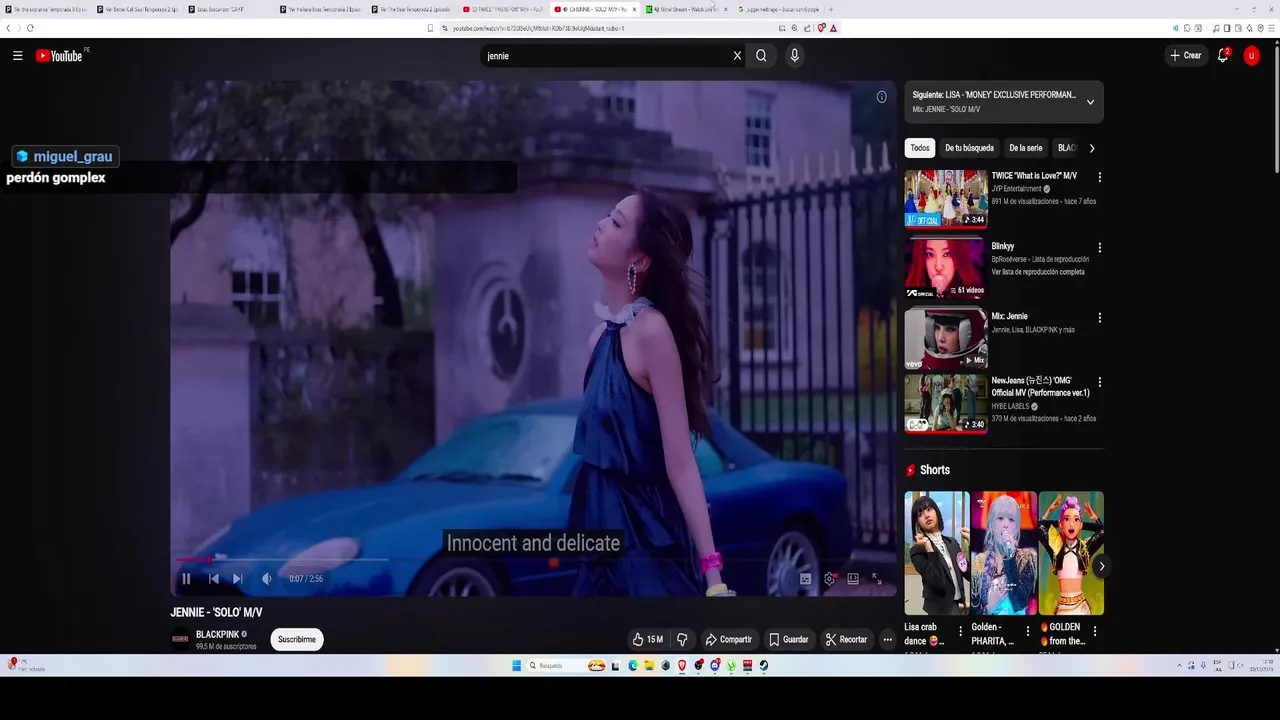Screen dimensions: 1280x720
Task: Open the NewJeans 'OMG' video thumbnail
Action: point(946,404)
